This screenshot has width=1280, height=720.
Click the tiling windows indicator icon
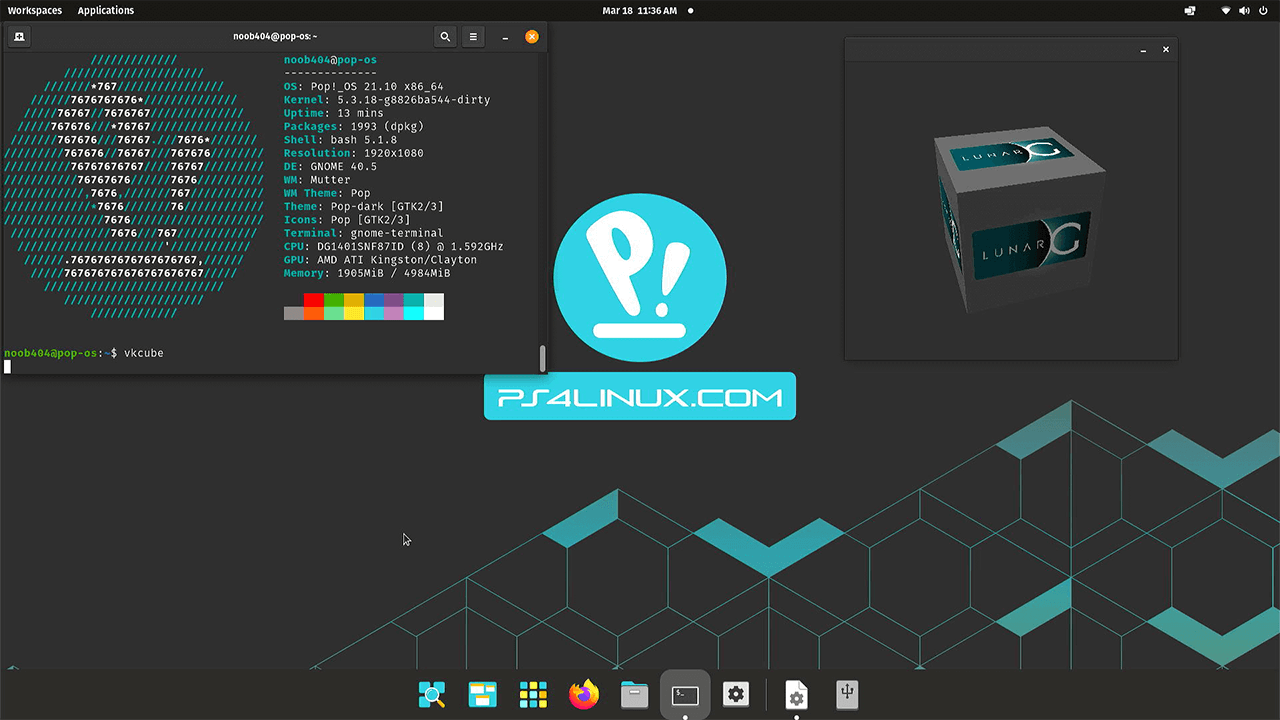click(x=1189, y=11)
